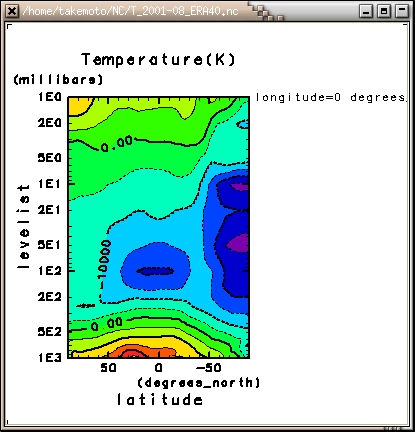Click the rightmost title bar shade button
This screenshot has width=415, height=432.
(x=402, y=11)
